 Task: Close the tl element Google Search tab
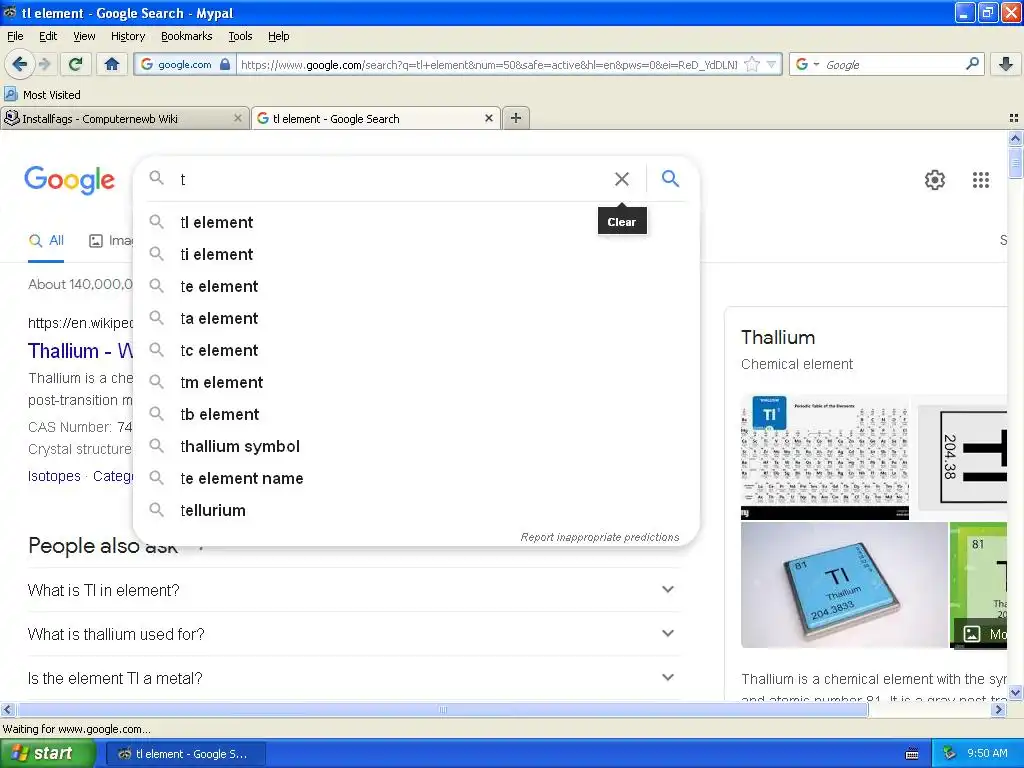[x=488, y=118]
